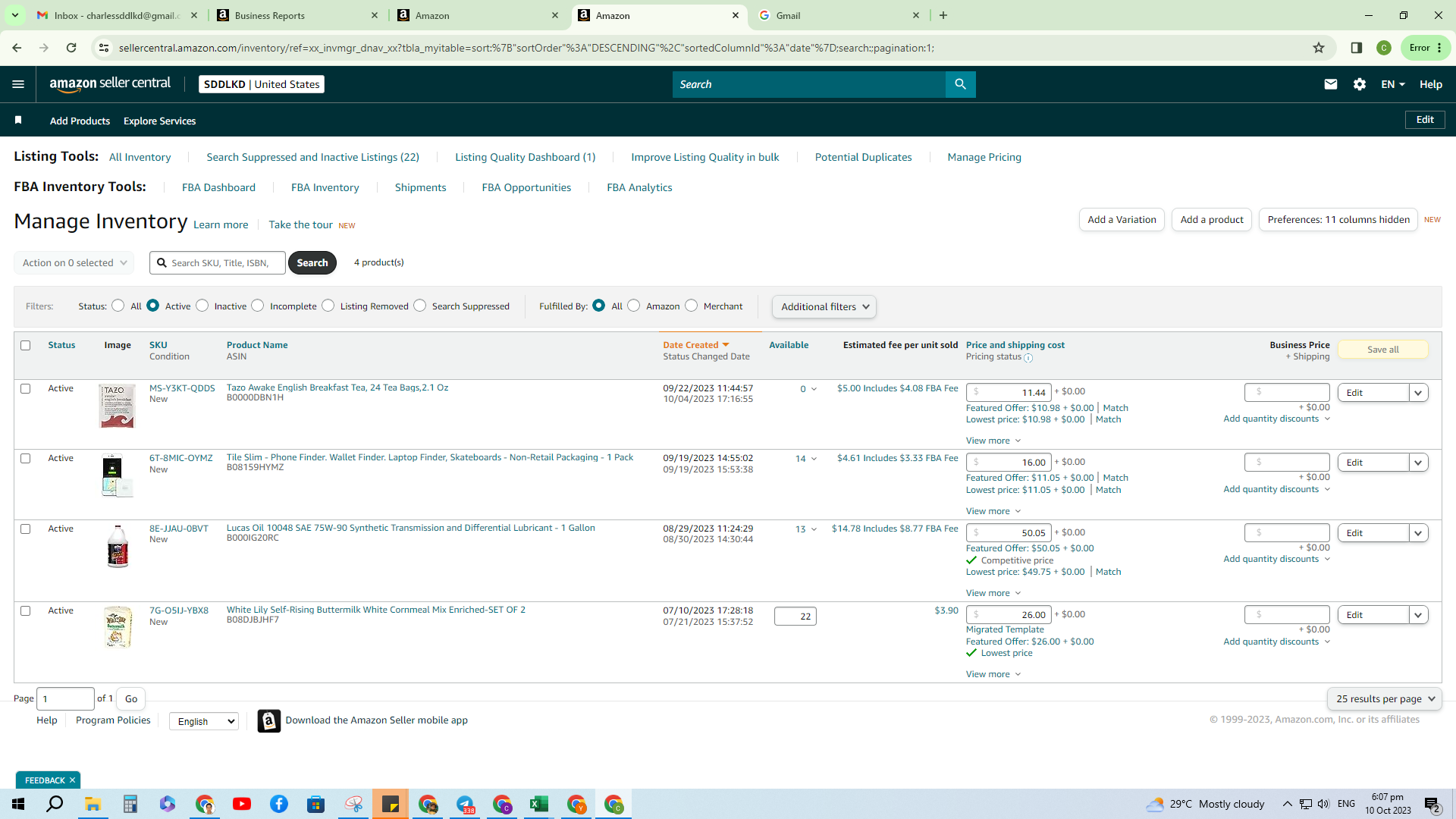Click the pricing status info icon
The width and height of the screenshot is (1456, 819).
pos(1028,358)
